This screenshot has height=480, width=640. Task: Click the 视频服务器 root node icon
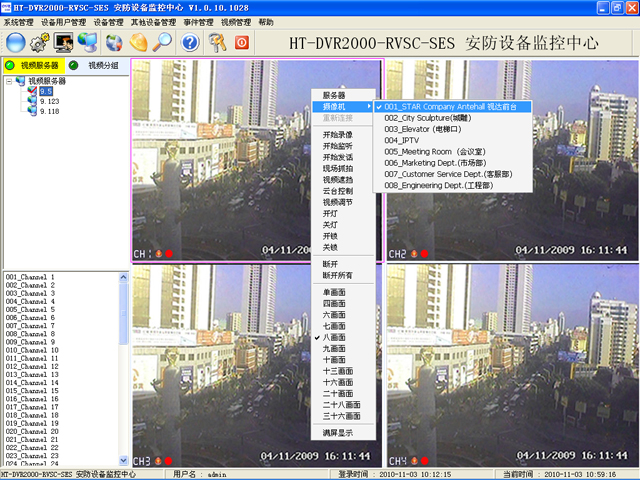pos(20,81)
